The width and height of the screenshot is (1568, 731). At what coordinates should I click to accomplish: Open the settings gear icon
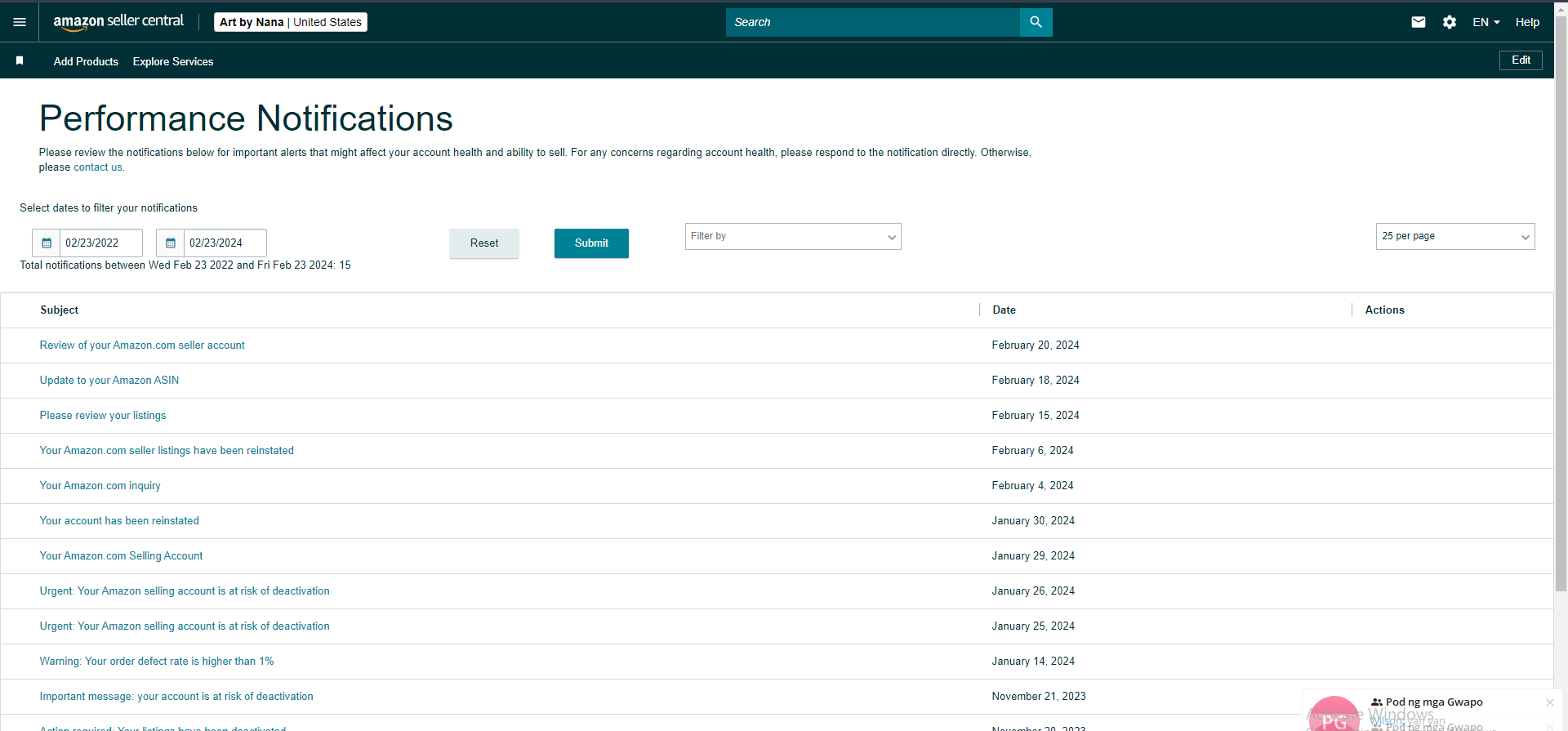point(1450,22)
